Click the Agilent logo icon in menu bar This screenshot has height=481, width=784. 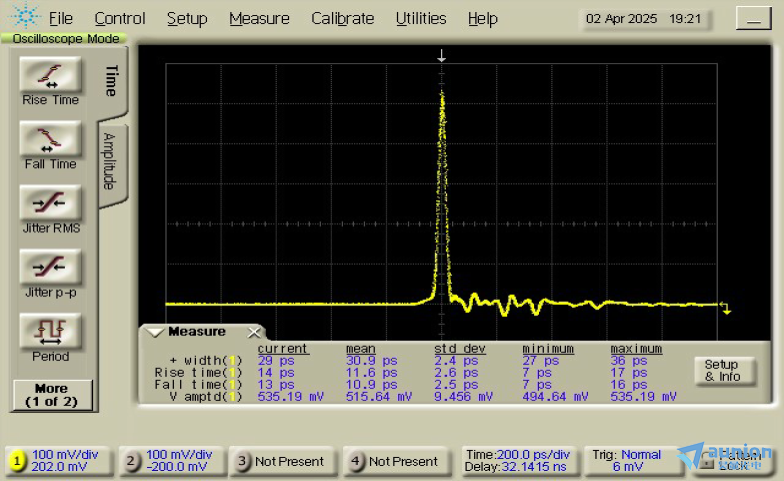pos(26,18)
